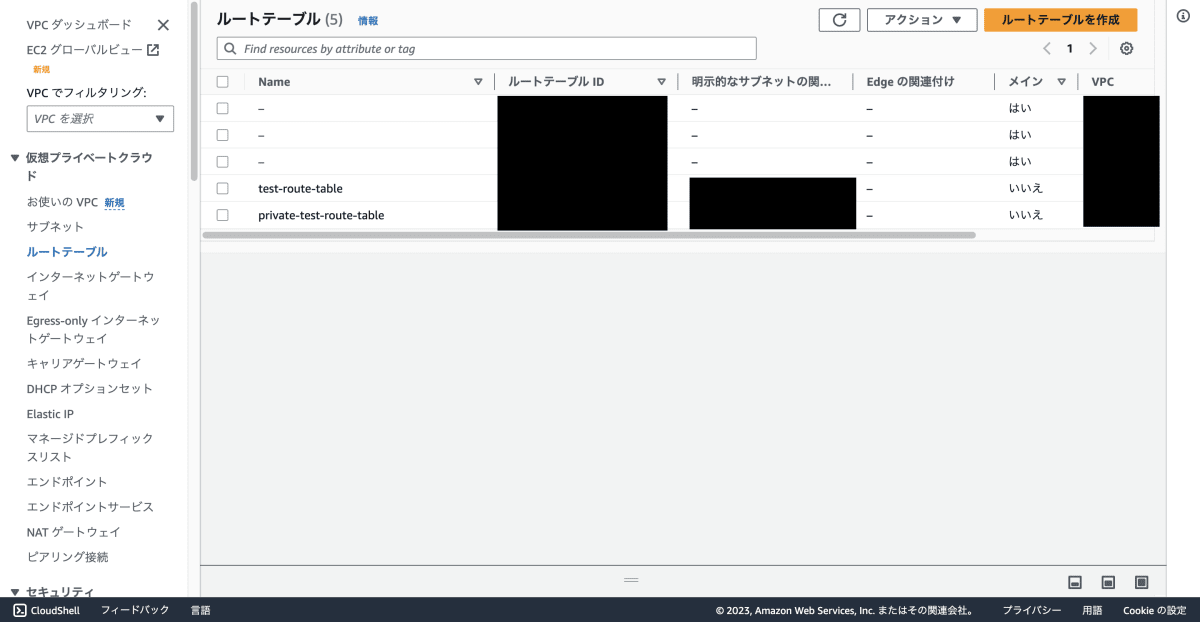Viewport: 1200px width, 622px height.
Task: Open フィードバック in footer
Action: coord(135,610)
